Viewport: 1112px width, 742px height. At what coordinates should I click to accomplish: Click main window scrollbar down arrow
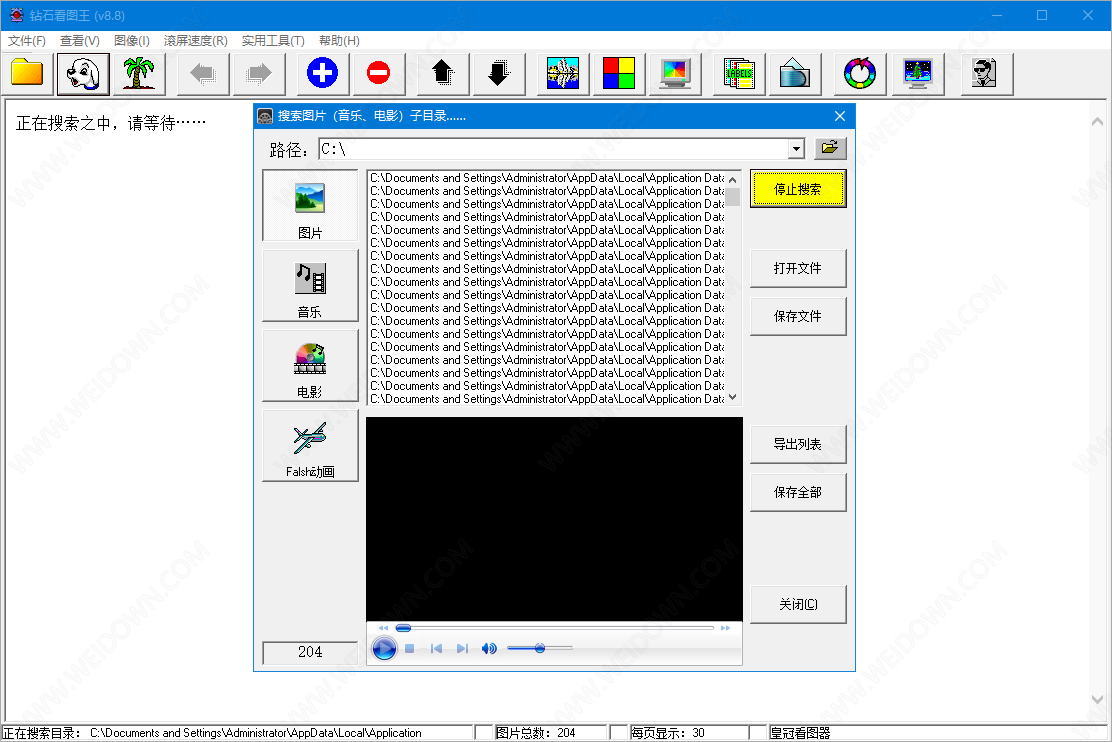1097,699
